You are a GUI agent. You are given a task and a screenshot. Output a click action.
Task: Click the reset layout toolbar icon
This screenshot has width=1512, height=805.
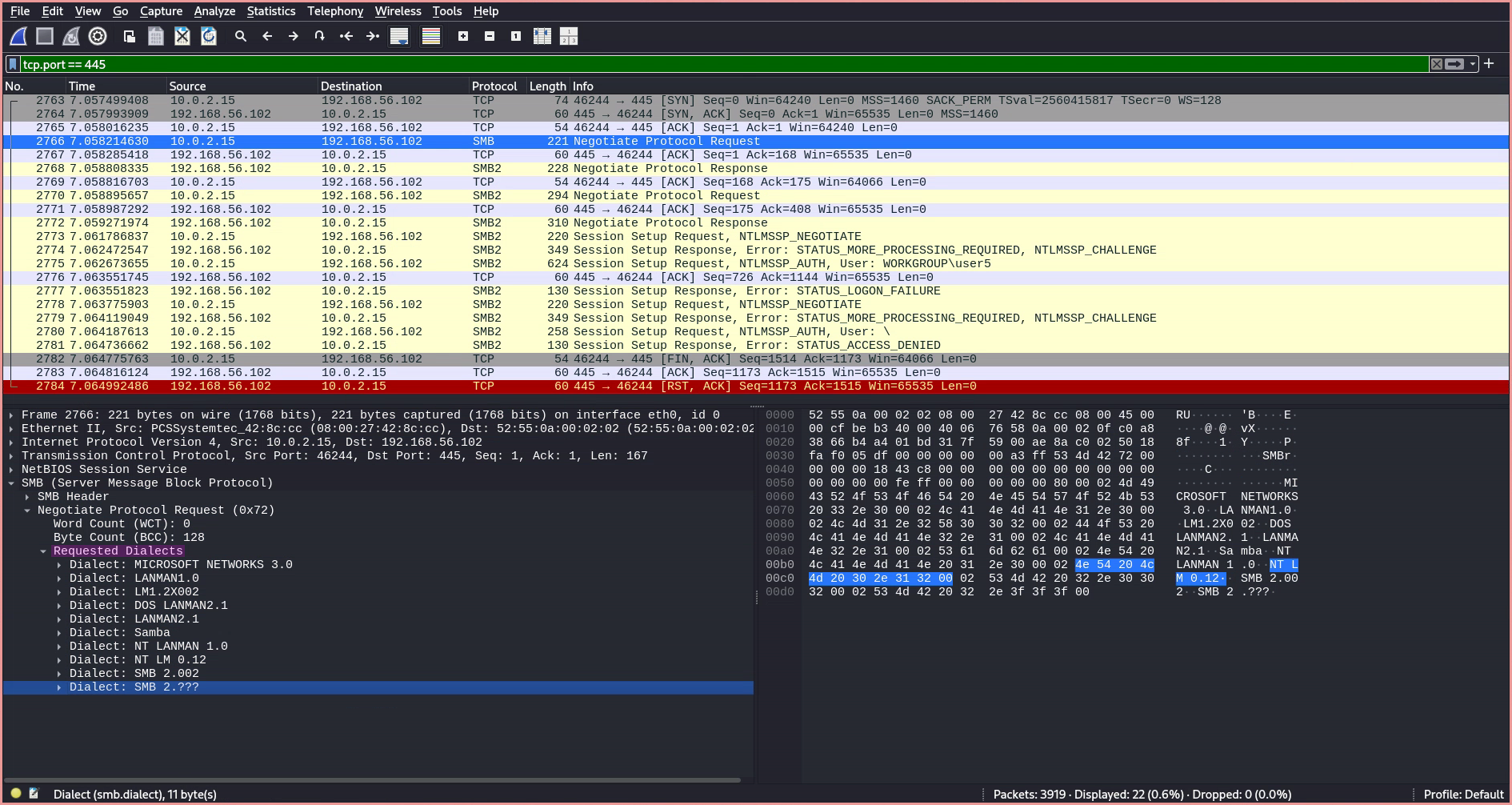[x=569, y=36]
